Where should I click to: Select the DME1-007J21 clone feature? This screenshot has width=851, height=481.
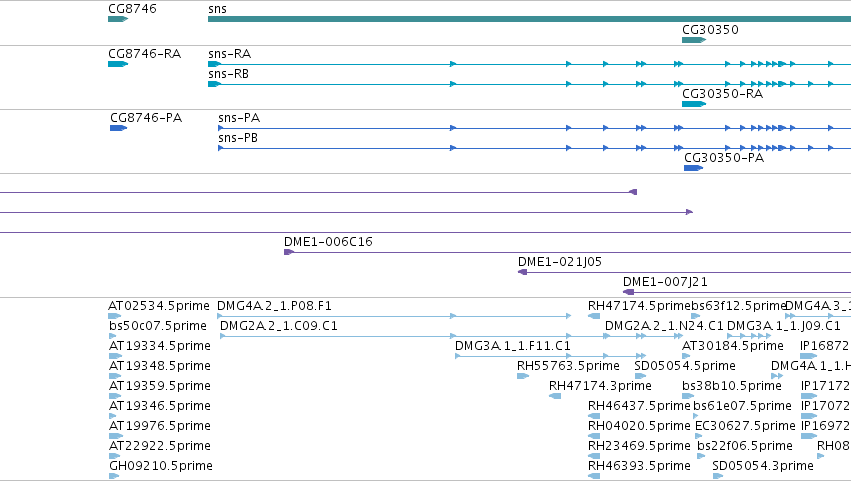coord(665,282)
